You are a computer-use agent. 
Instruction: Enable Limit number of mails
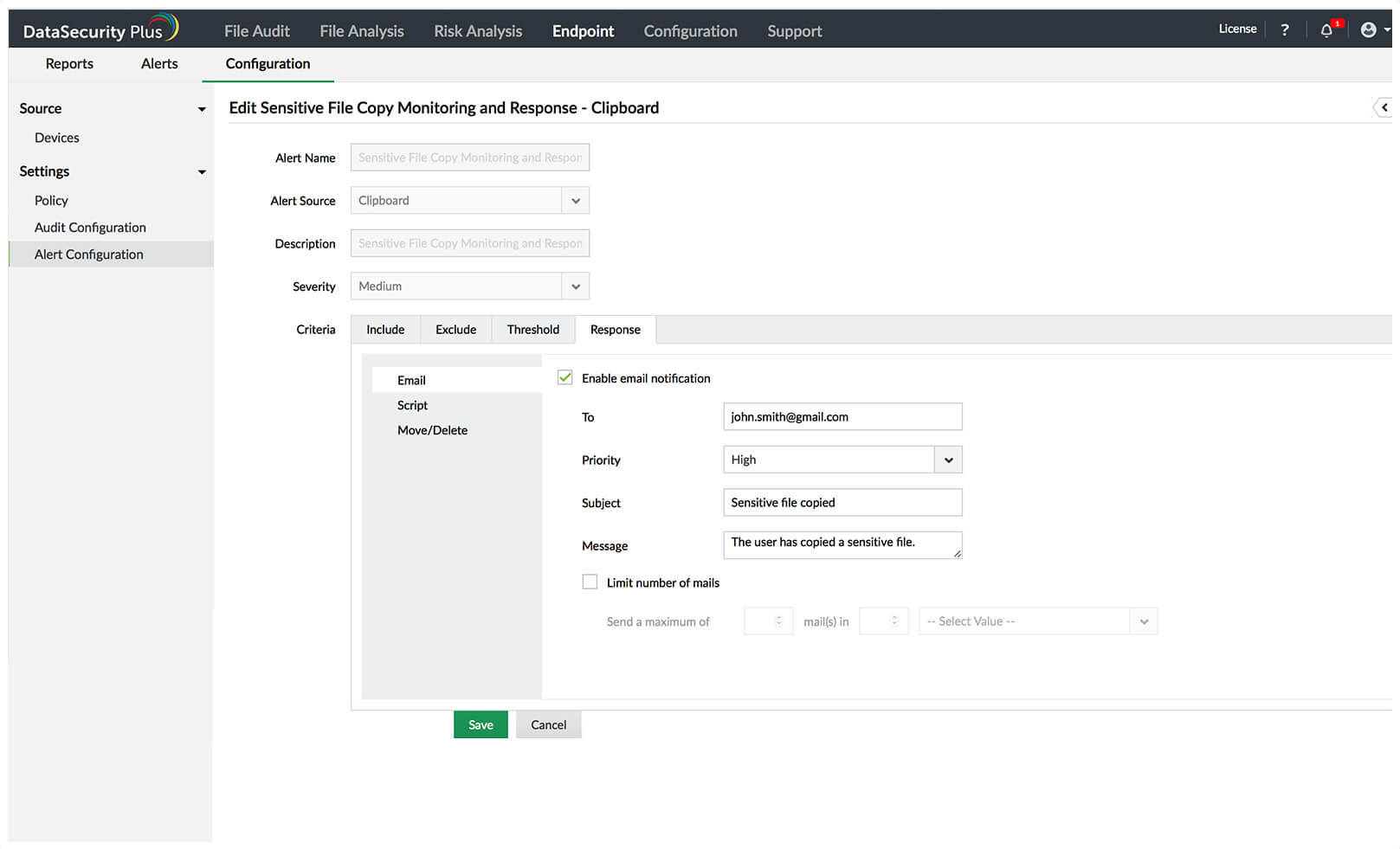point(590,582)
